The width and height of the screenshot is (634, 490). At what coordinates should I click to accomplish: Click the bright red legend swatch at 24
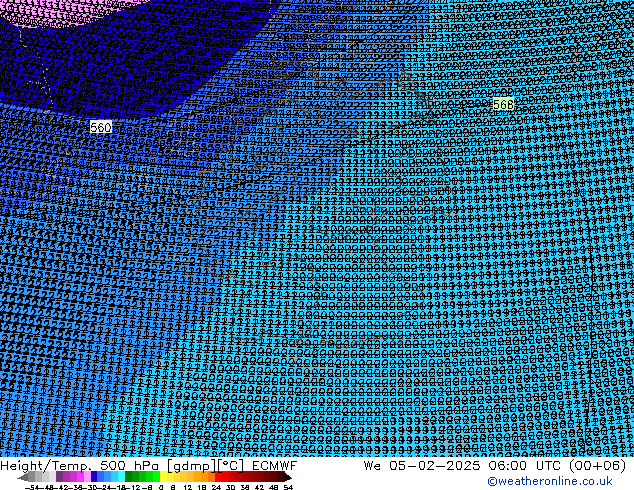click(218, 476)
